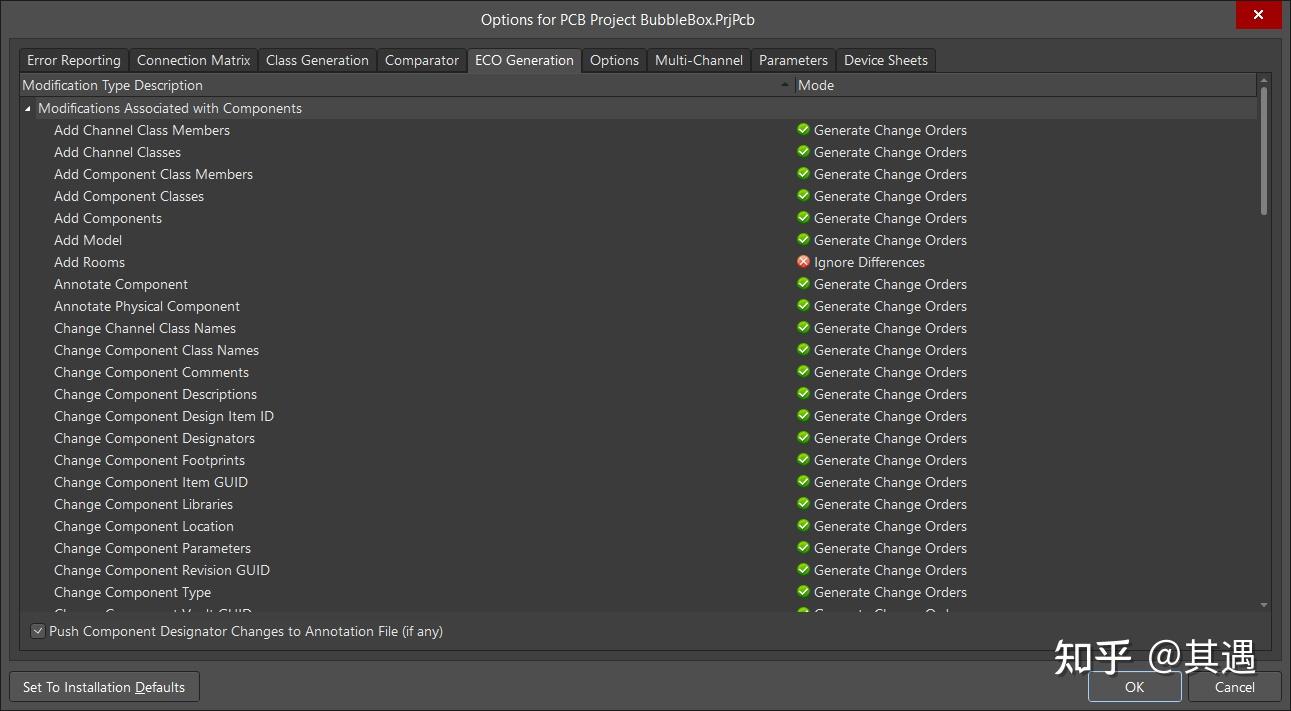Click green check icon for Change Component Footprints

(803, 459)
